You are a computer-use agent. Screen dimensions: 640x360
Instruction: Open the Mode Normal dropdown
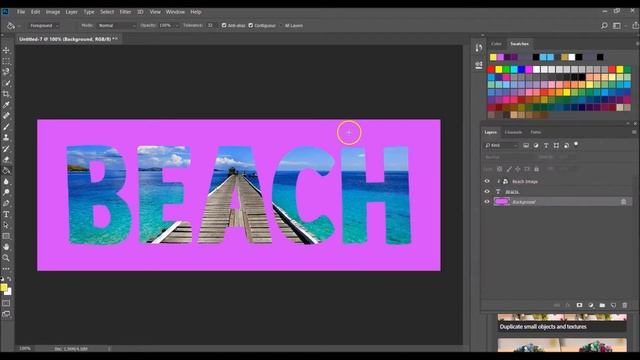tap(116, 26)
